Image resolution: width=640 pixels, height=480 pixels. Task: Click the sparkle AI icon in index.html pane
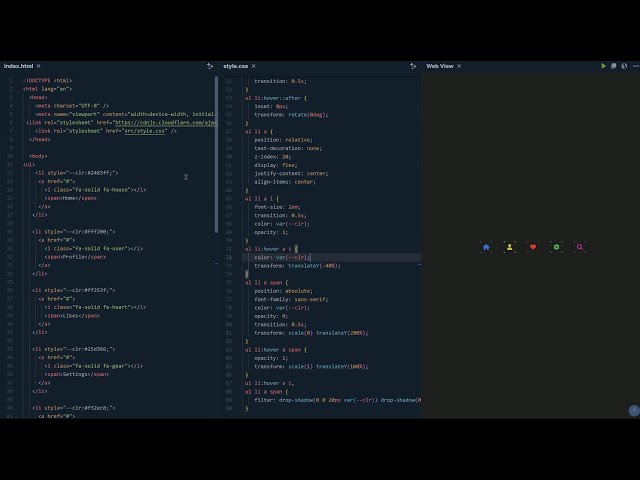210,66
